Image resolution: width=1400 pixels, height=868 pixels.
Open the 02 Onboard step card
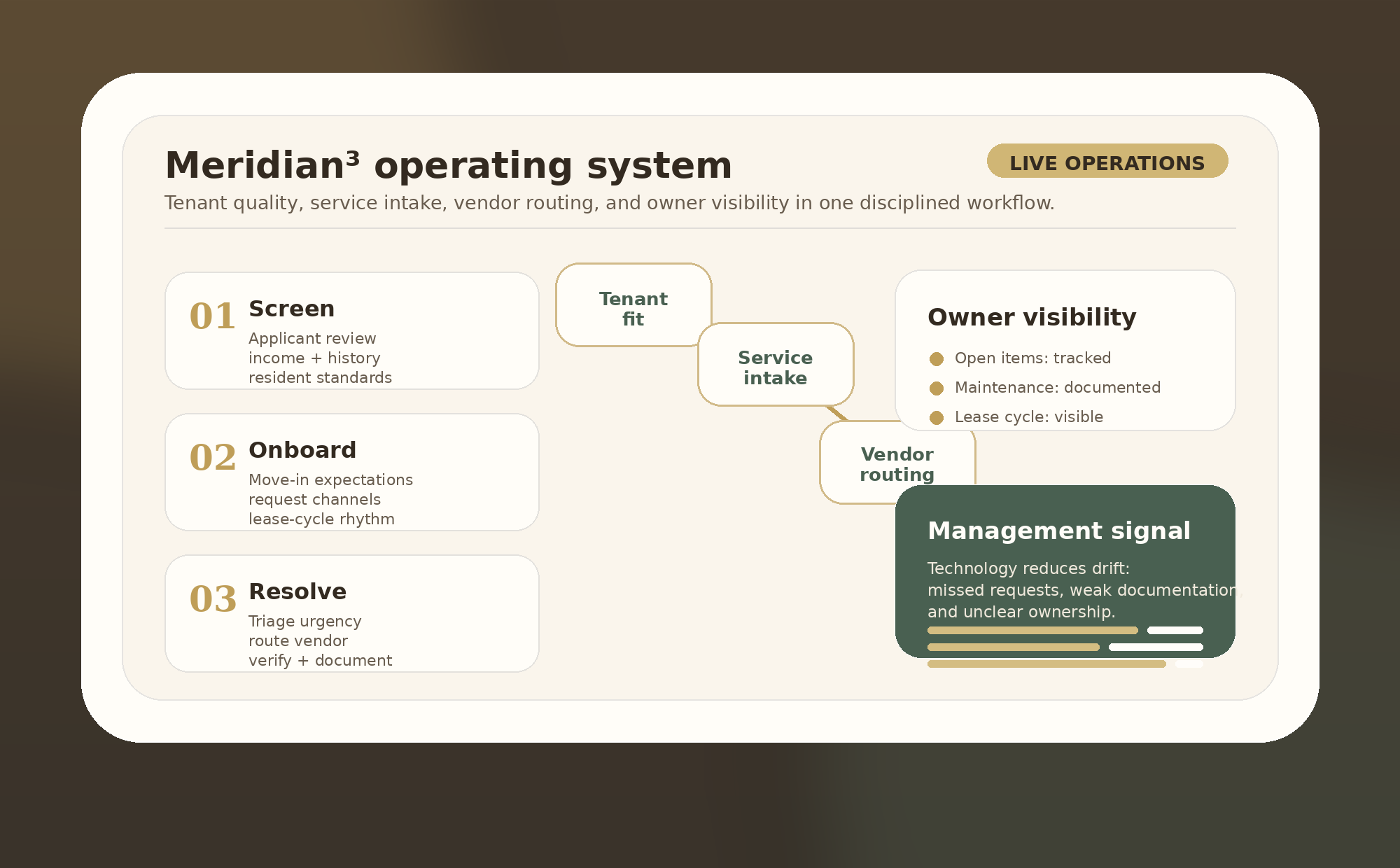coord(352,472)
